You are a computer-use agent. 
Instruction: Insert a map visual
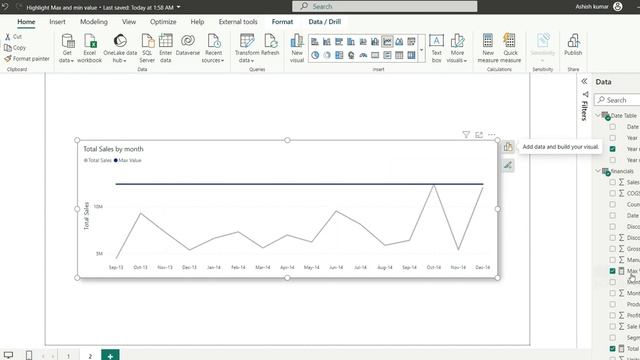351,55
